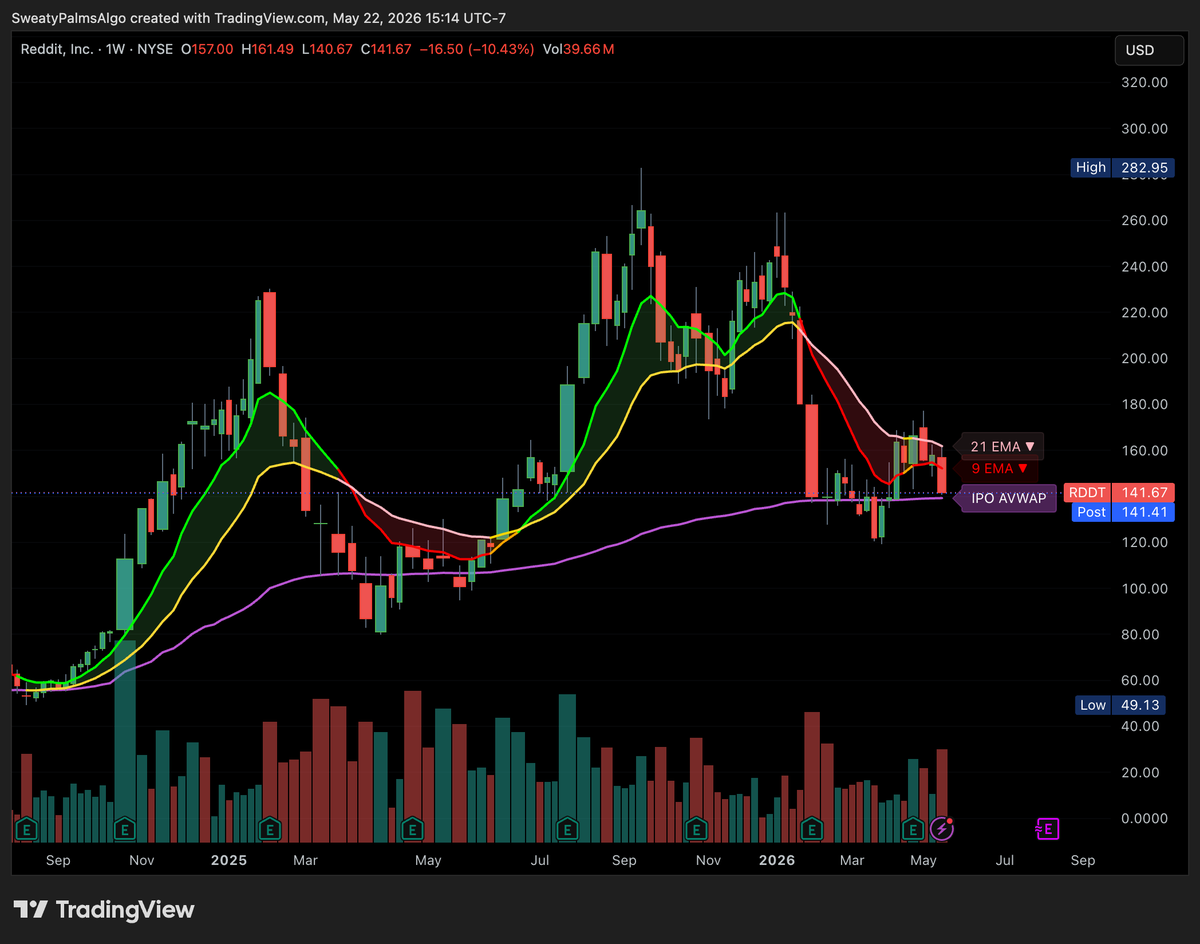Click the IPO AVWAP indicator label
This screenshot has width=1200, height=944.
pyautogui.click(x=1008, y=496)
